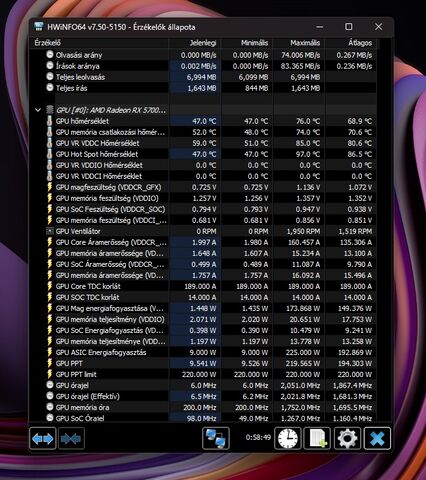Viewport: 426px width, 480px height.
Task: Click circle icon beside Olvasási arány
Action: pyautogui.click(x=50, y=54)
